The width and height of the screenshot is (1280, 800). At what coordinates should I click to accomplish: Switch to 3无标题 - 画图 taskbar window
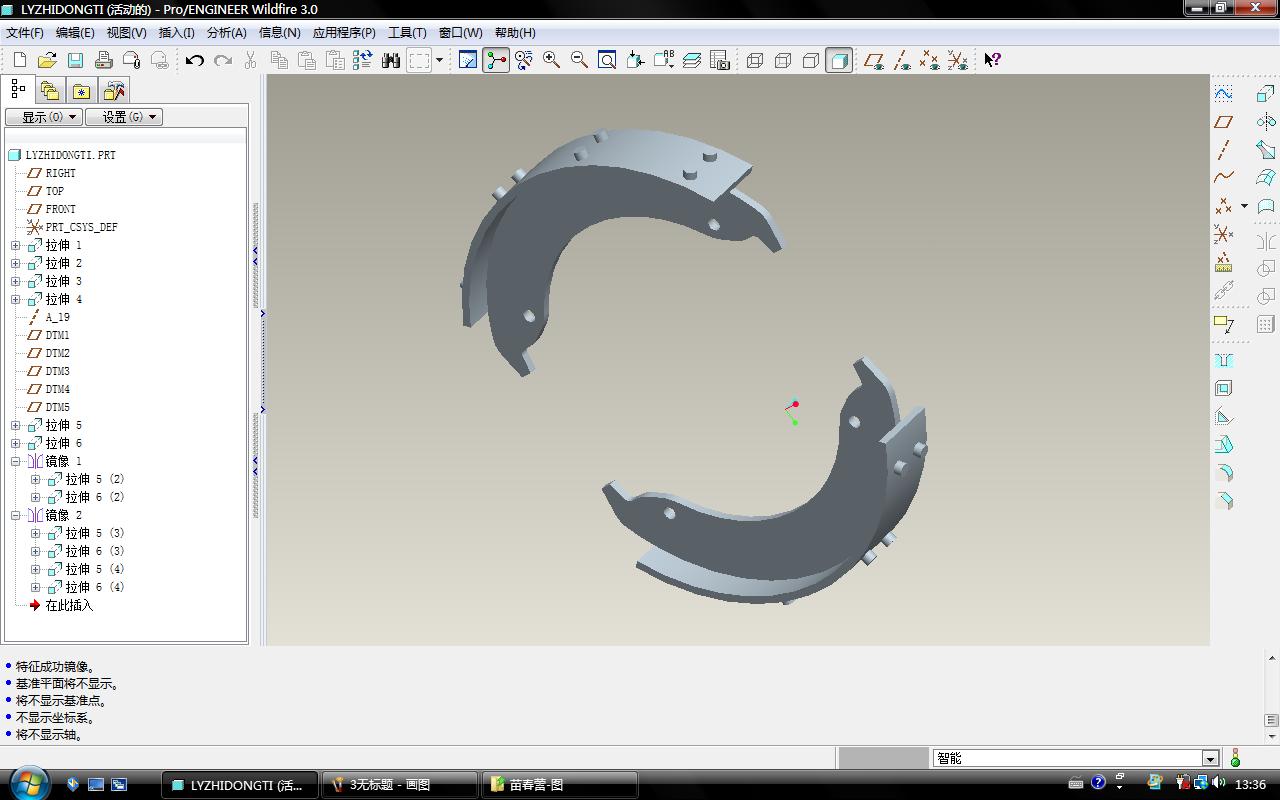coord(398,785)
